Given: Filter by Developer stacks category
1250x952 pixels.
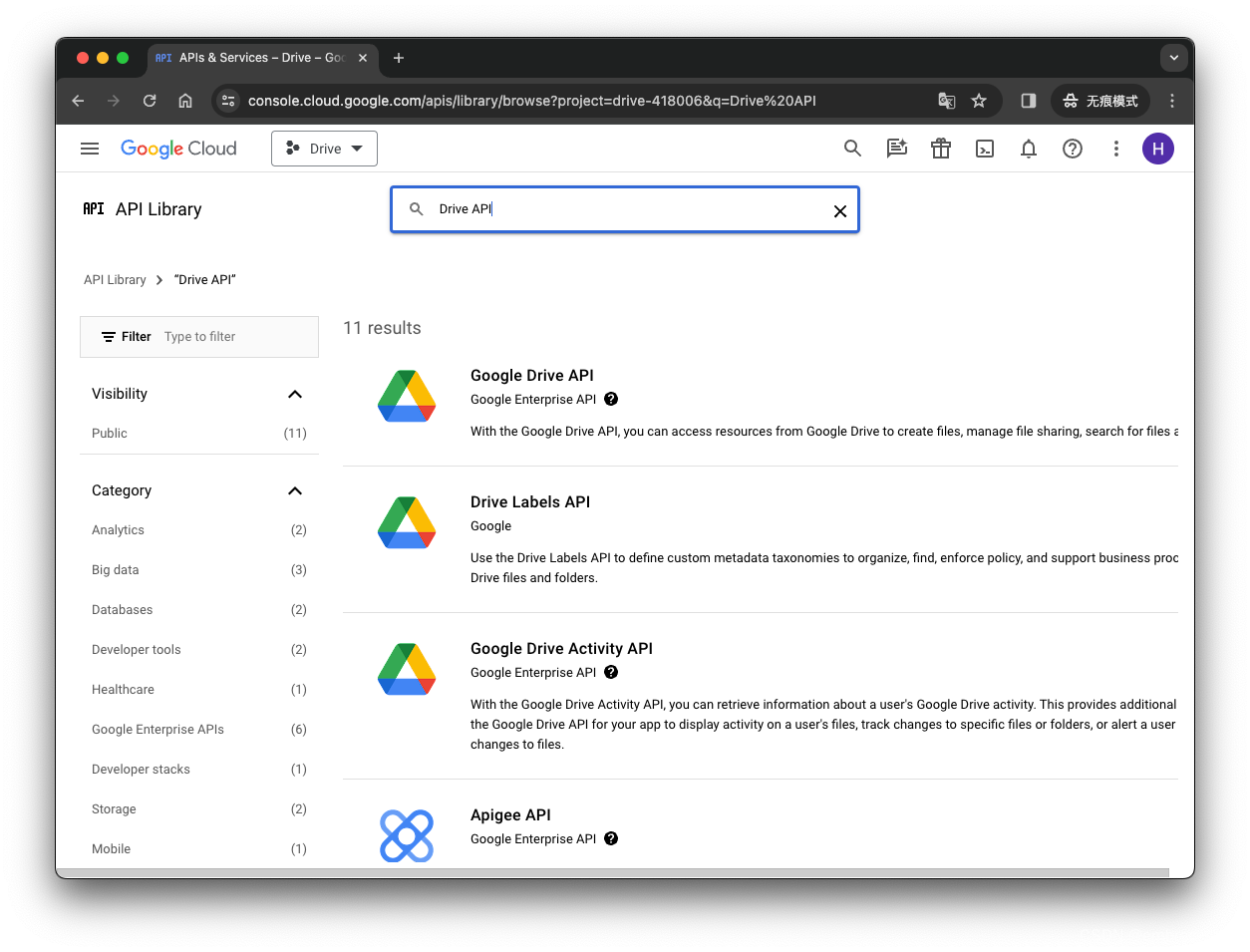Looking at the screenshot, I should click(x=199, y=770).
